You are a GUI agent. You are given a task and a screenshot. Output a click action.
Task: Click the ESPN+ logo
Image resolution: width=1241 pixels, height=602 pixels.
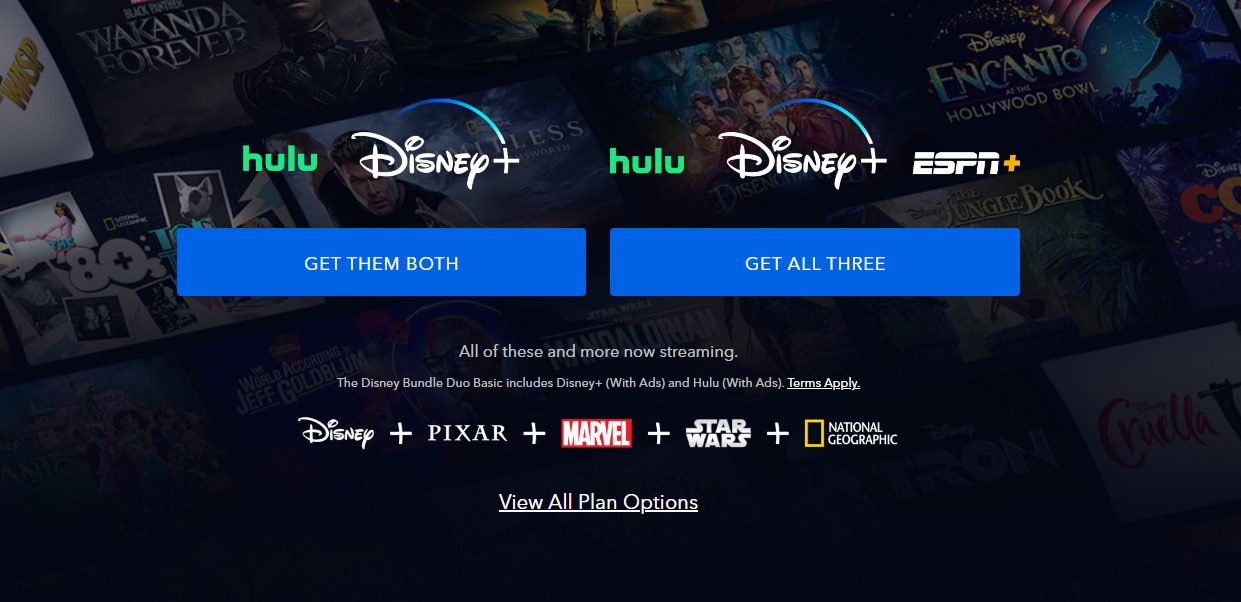pyautogui.click(x=966, y=162)
